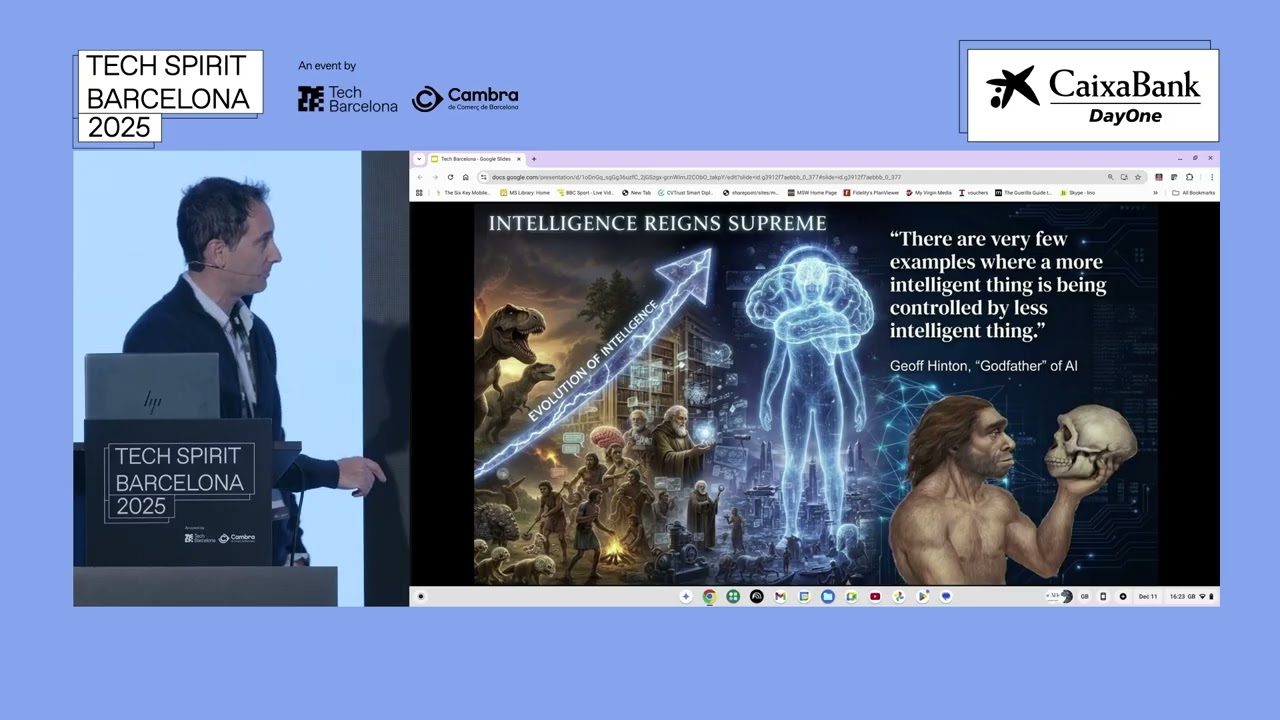Open the All Bookmarks folder
1280x720 pixels.
tap(1194, 192)
